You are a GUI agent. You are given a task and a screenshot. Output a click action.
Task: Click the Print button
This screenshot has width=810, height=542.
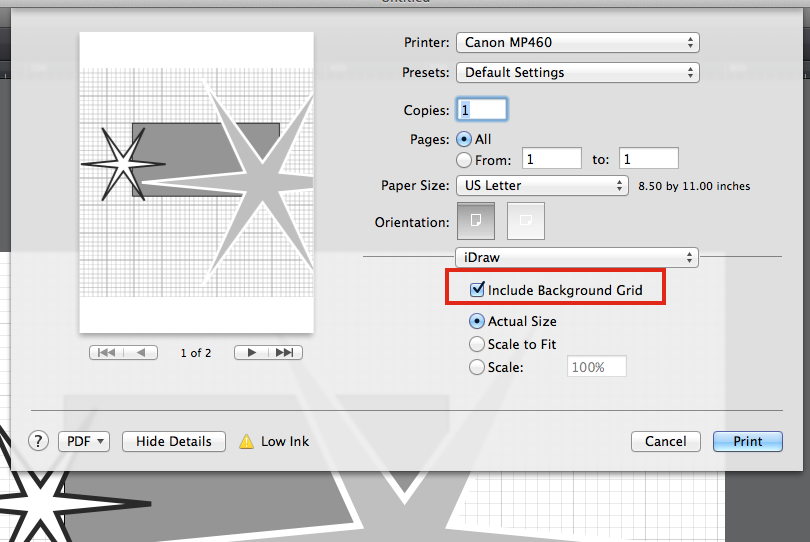[747, 441]
